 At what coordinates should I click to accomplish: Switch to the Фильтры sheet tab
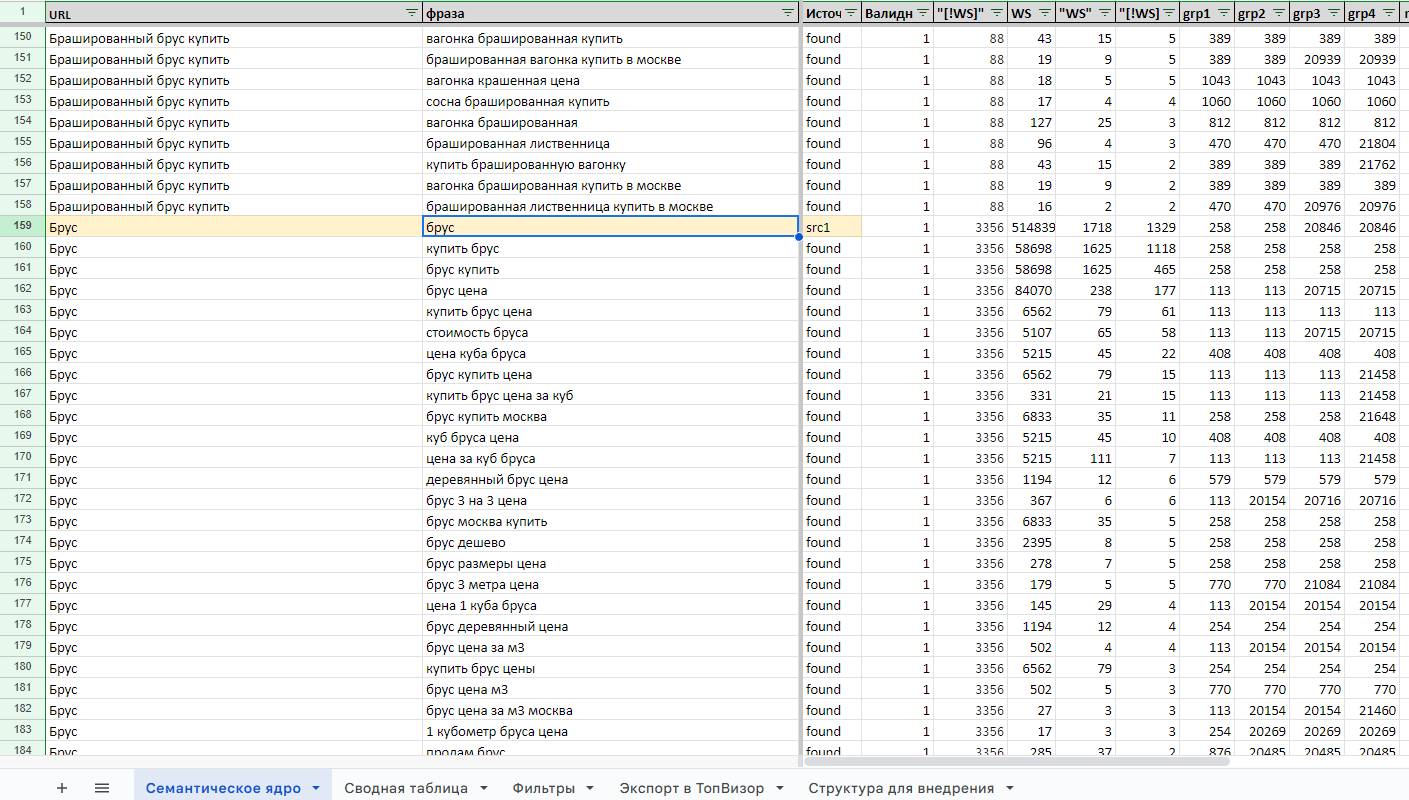click(543, 788)
